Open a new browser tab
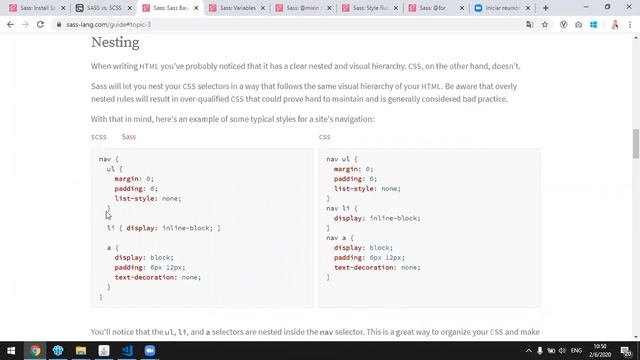The image size is (640, 360). (546, 8)
